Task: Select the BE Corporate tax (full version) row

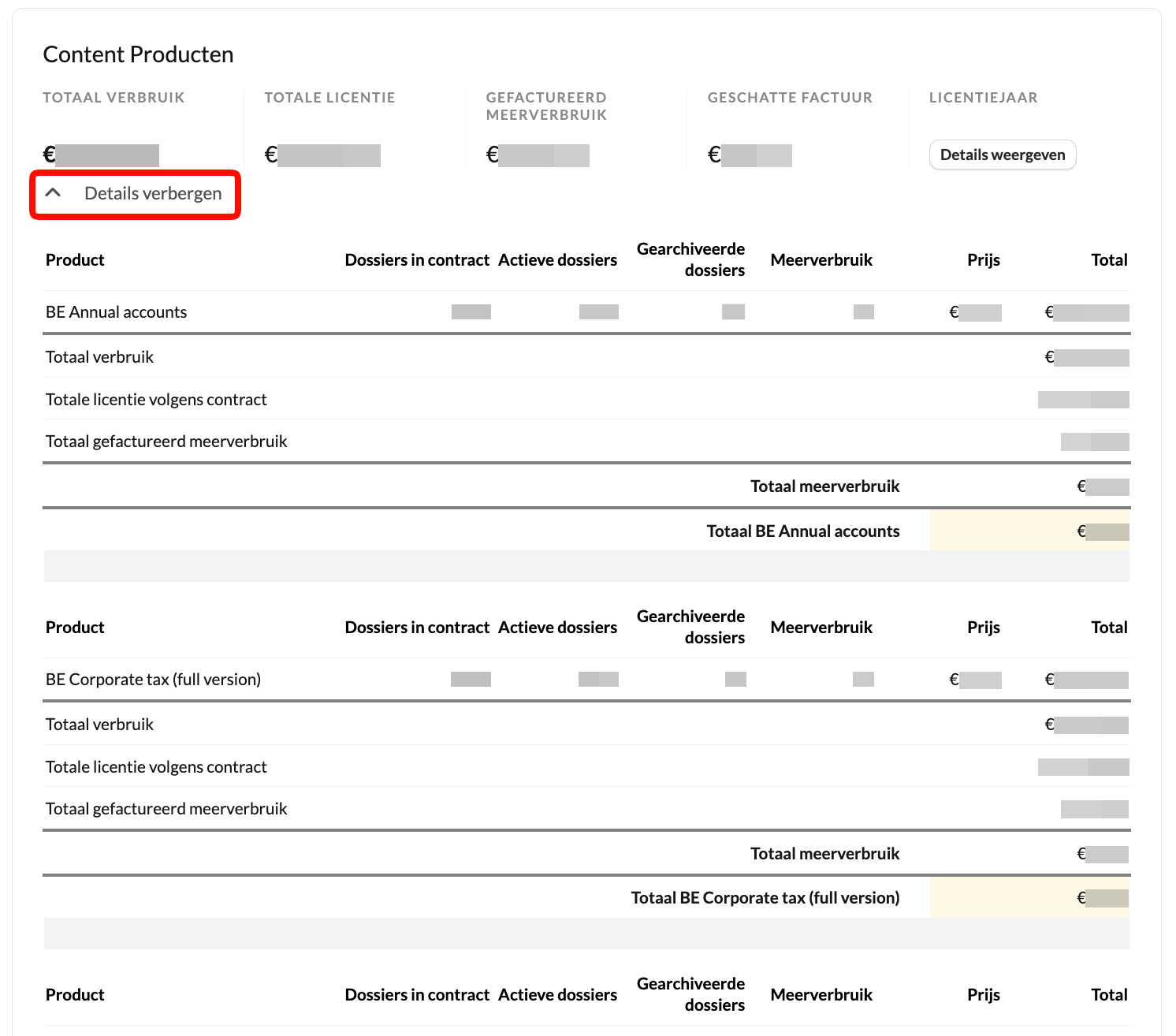Action: point(586,680)
